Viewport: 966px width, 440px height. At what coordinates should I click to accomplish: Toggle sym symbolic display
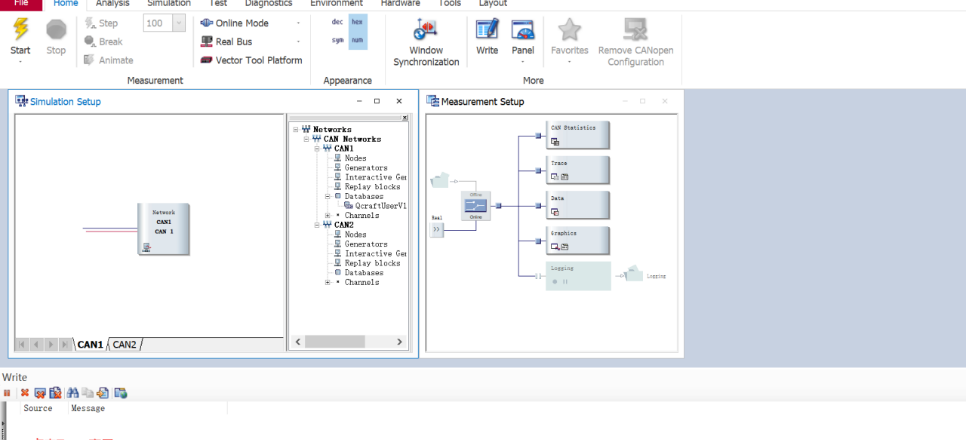(x=338, y=39)
